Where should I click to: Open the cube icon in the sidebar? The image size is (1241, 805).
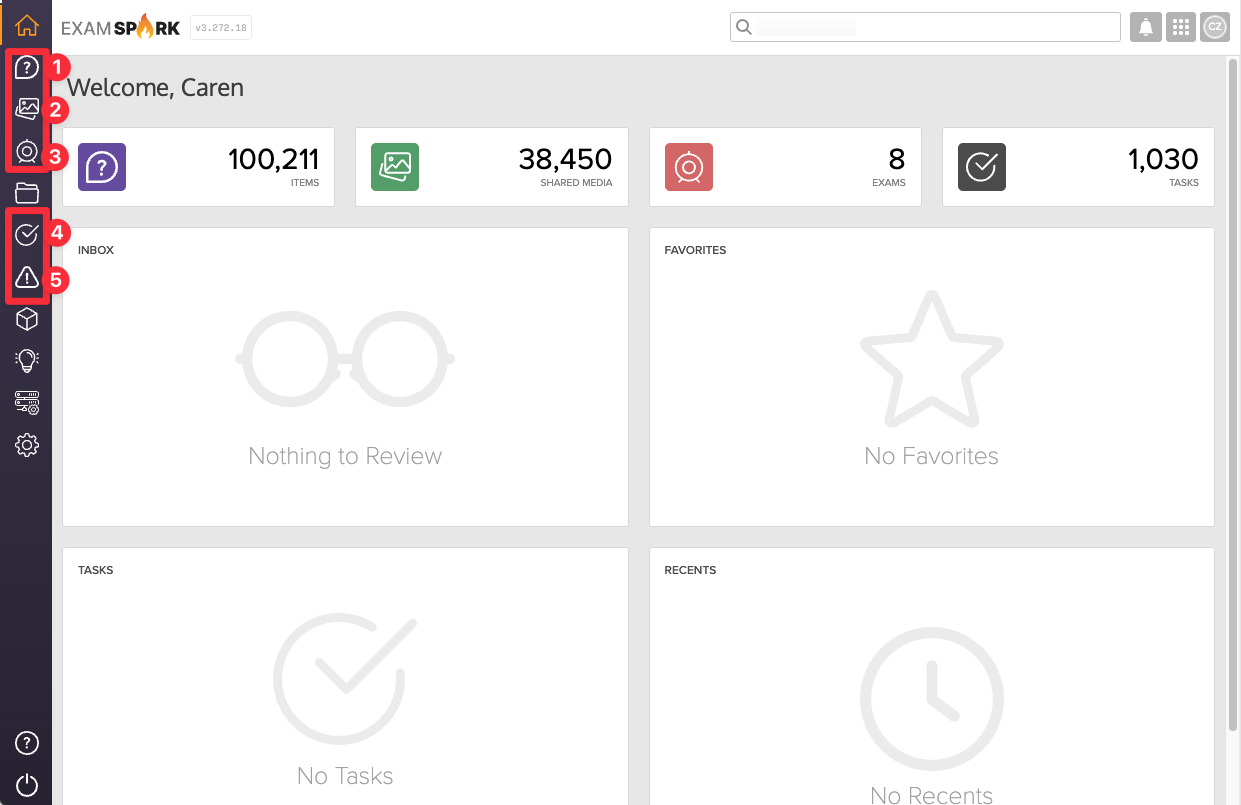click(27, 319)
